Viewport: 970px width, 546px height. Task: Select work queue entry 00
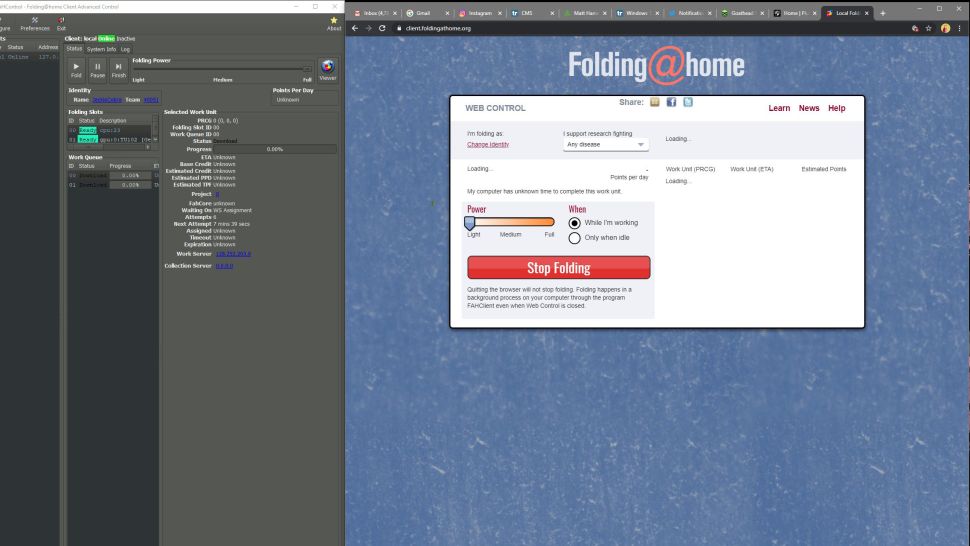(x=113, y=176)
